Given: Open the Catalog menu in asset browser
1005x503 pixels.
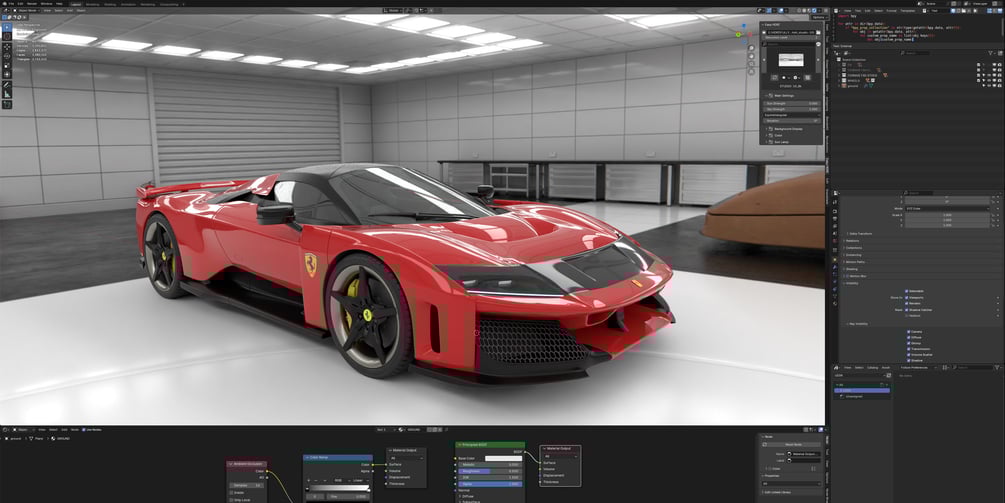Looking at the screenshot, I should (873, 368).
